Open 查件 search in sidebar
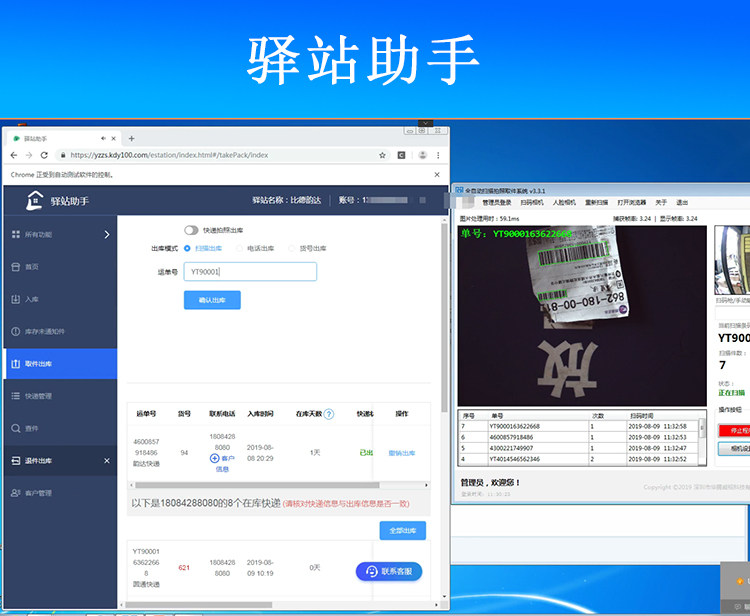The height and width of the screenshot is (616, 750). pos(32,429)
